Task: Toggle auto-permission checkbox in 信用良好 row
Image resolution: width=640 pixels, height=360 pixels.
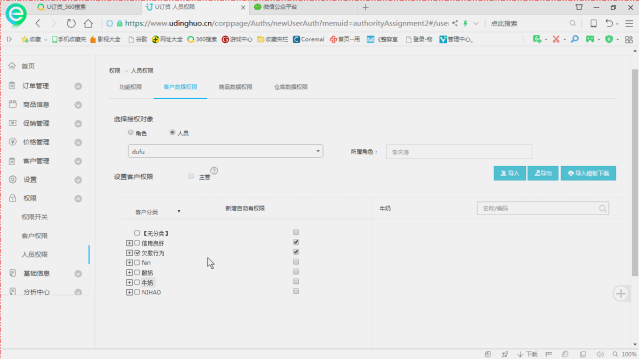Action: (296, 242)
